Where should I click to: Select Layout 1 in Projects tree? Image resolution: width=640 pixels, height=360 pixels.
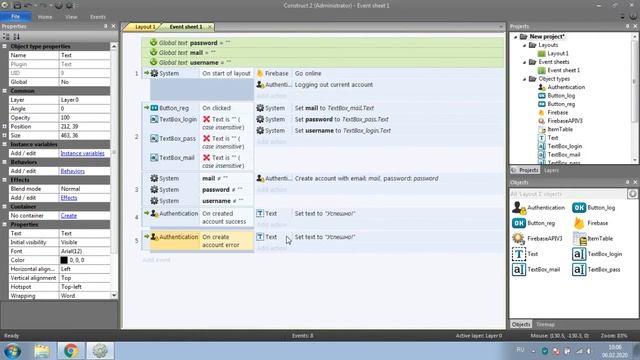(558, 53)
